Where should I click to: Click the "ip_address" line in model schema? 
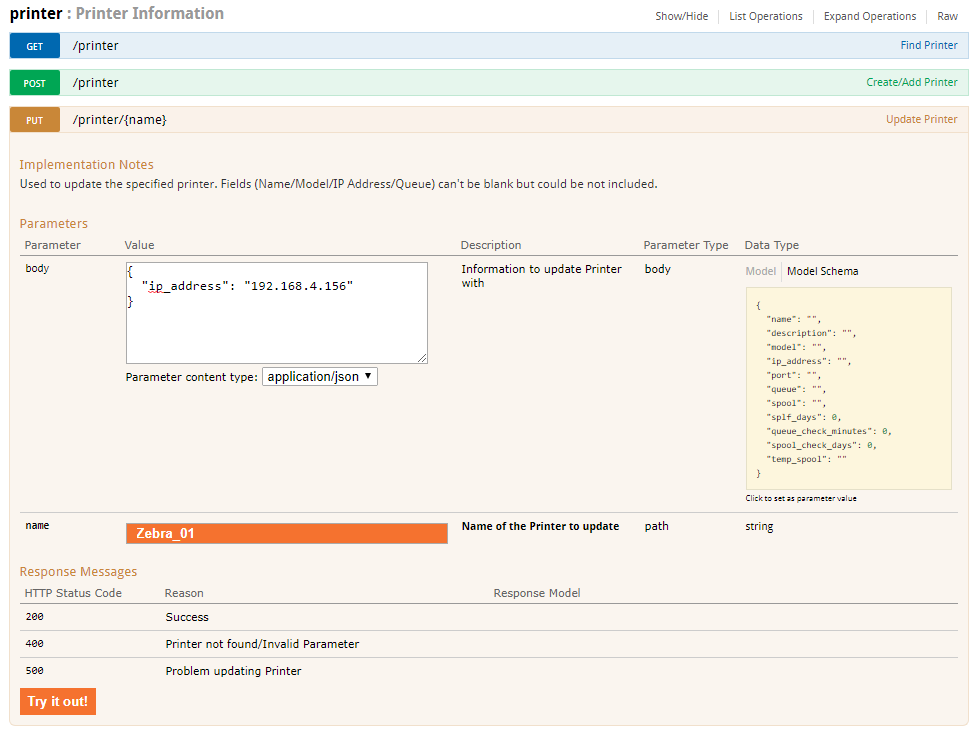809,361
